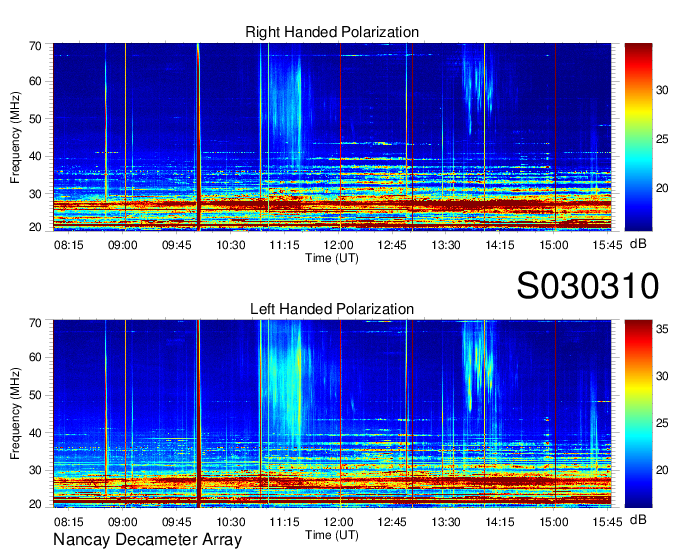Click 30 MHz tick on Left Handed frequency axis
Viewport: 680px width, 552px height.
(x=36, y=470)
